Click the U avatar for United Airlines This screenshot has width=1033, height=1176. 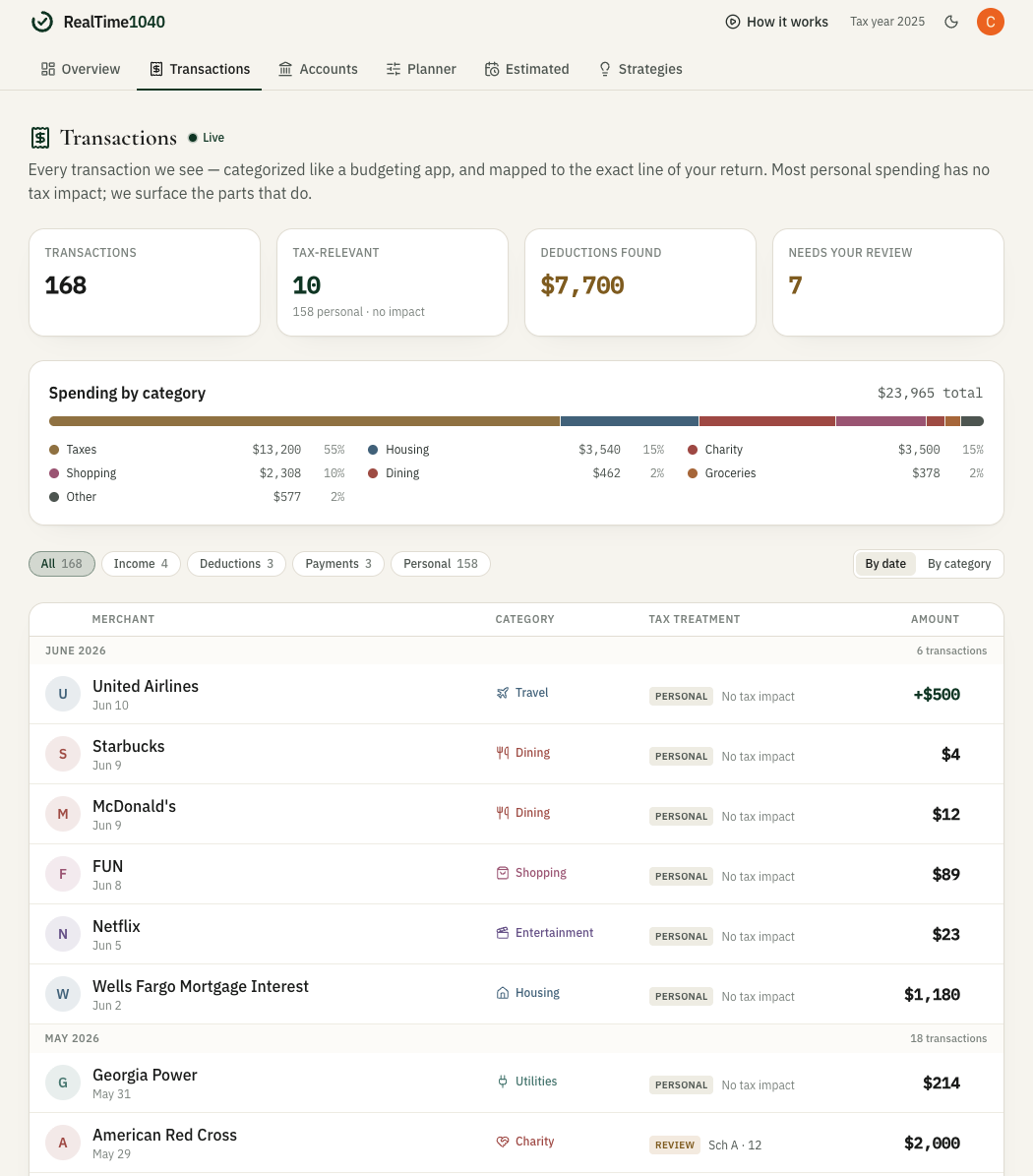[63, 694]
